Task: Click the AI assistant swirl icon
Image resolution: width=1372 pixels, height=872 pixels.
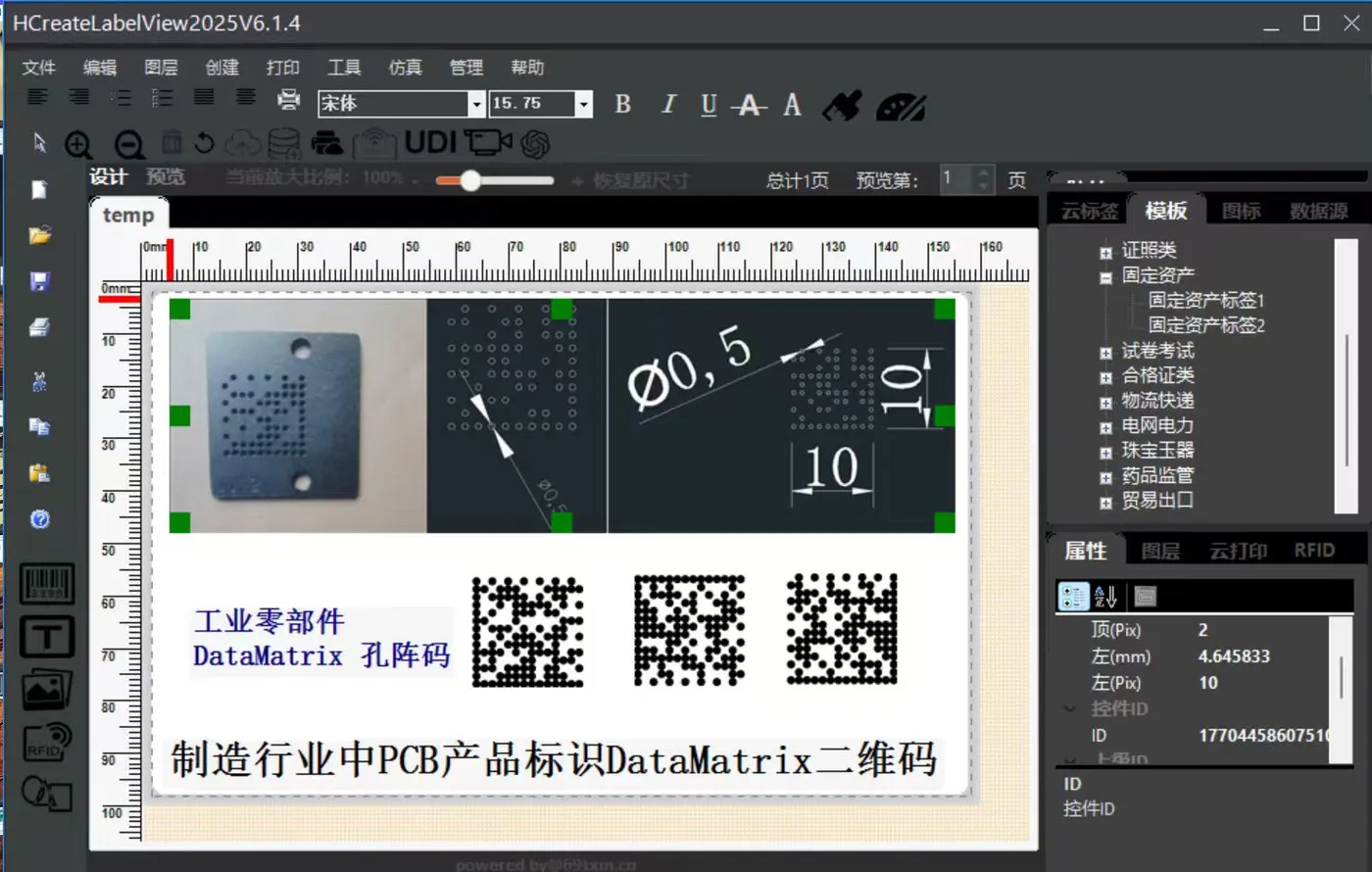Action: pos(535,144)
